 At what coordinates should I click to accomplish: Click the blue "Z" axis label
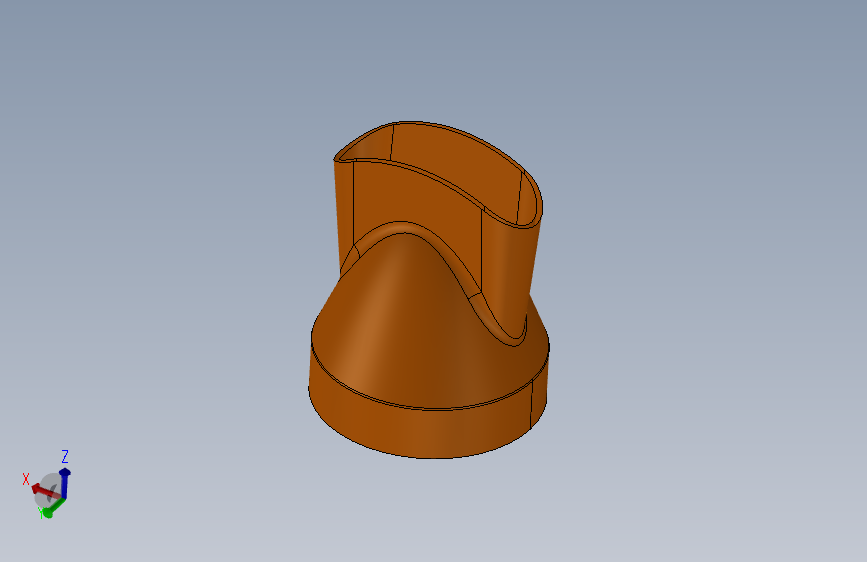pyautogui.click(x=65, y=456)
